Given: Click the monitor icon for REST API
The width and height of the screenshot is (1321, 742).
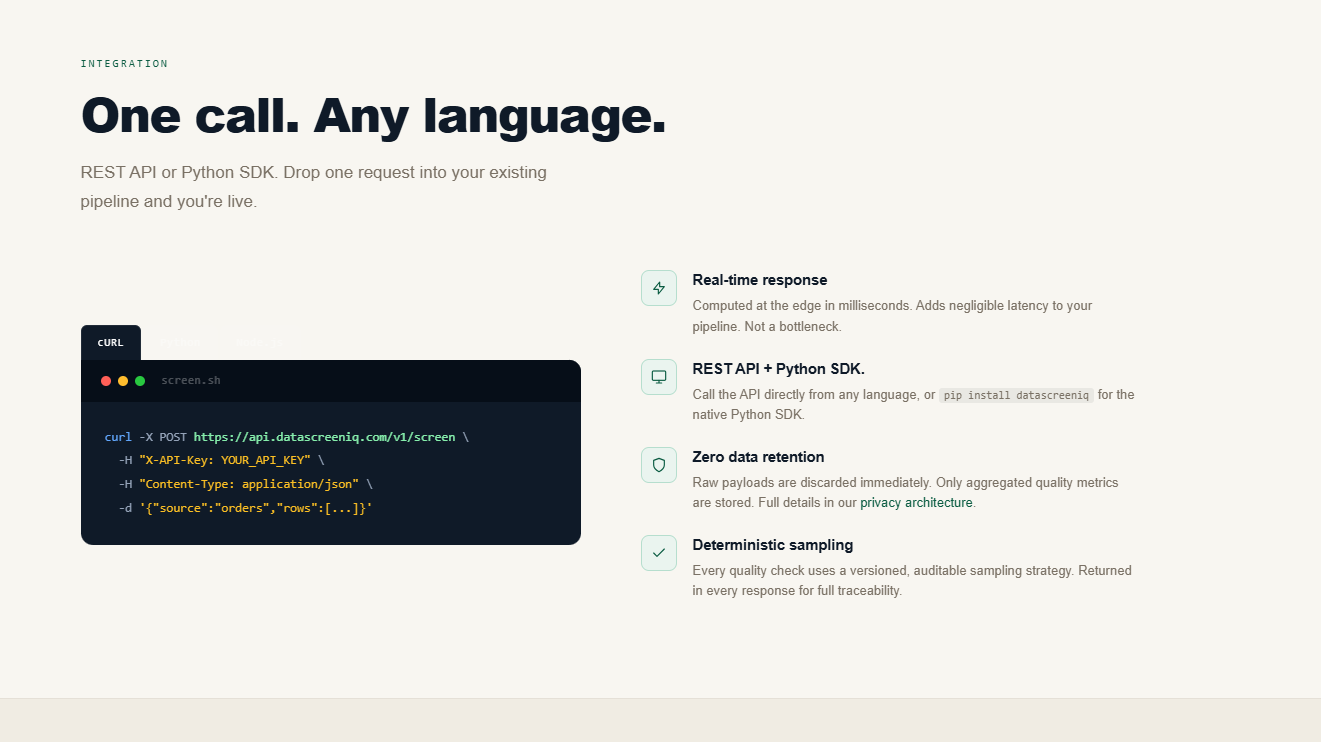Looking at the screenshot, I should coord(659,377).
